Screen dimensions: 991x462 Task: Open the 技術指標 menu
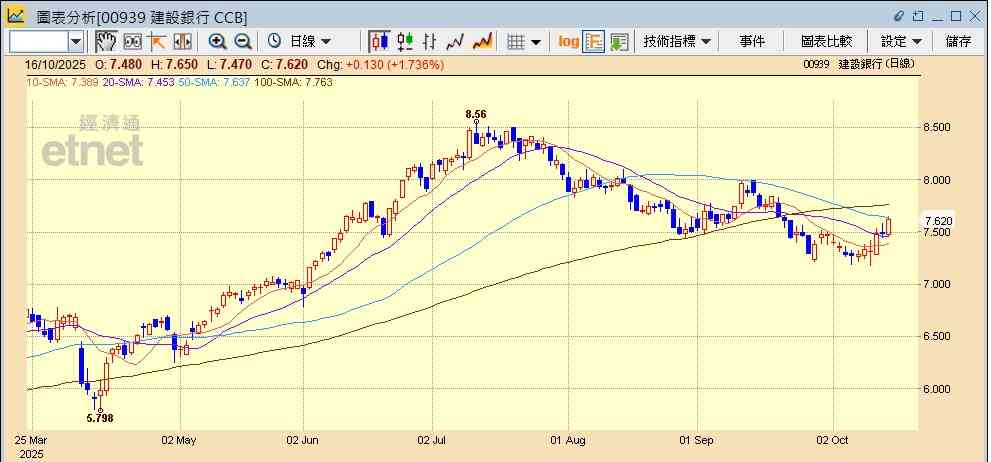tap(677, 41)
